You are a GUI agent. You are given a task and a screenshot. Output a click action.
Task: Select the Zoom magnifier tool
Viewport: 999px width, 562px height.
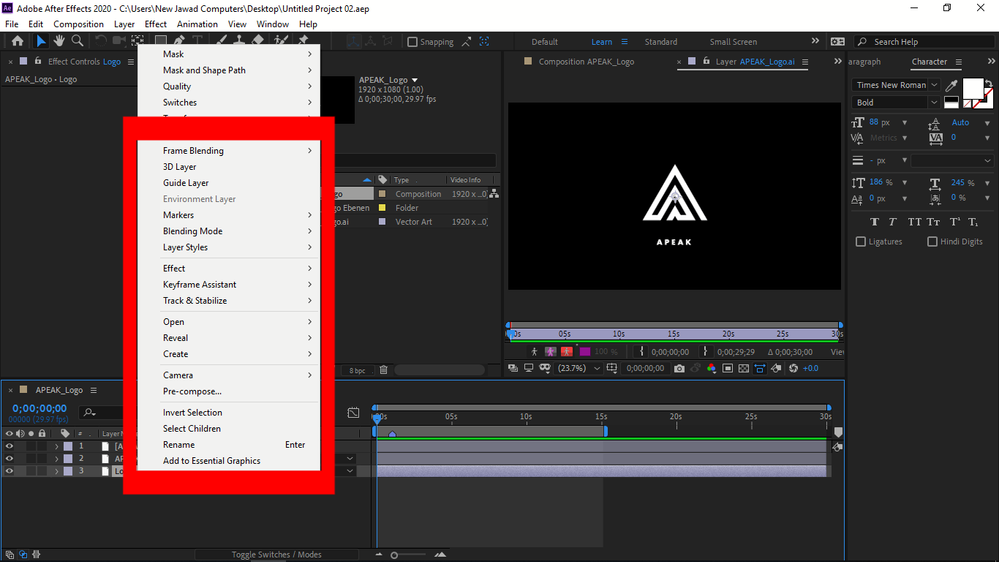click(77, 41)
